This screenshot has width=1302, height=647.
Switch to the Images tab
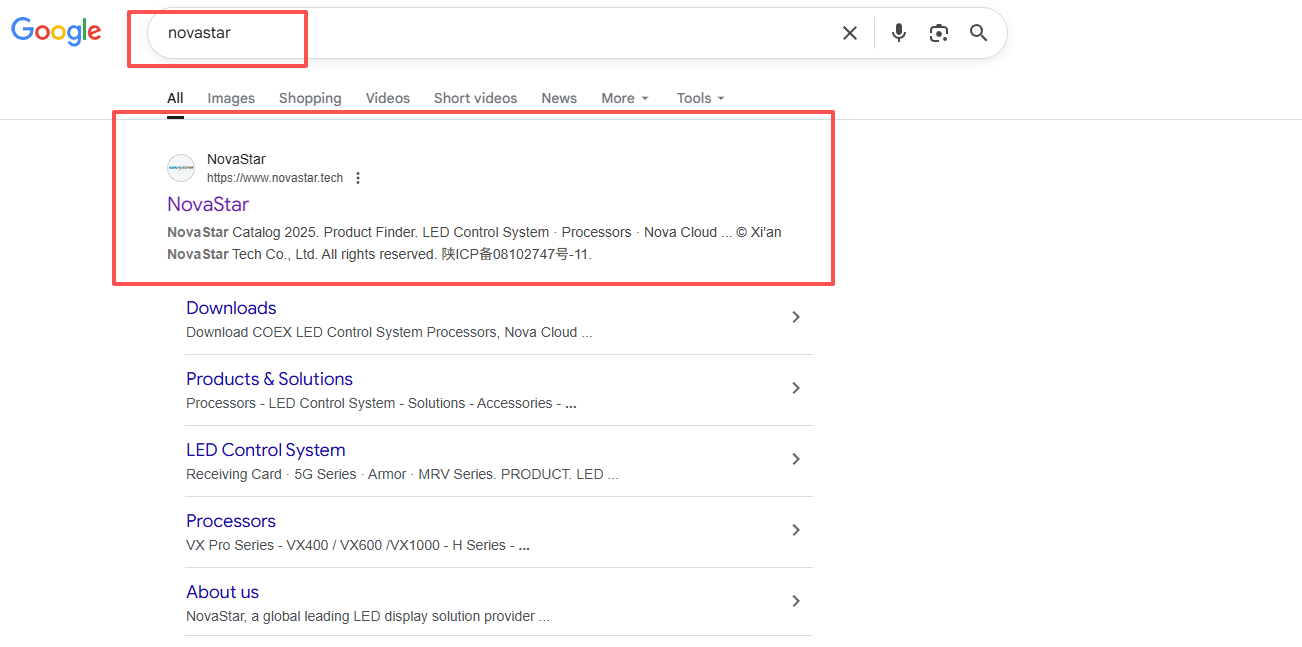231,98
